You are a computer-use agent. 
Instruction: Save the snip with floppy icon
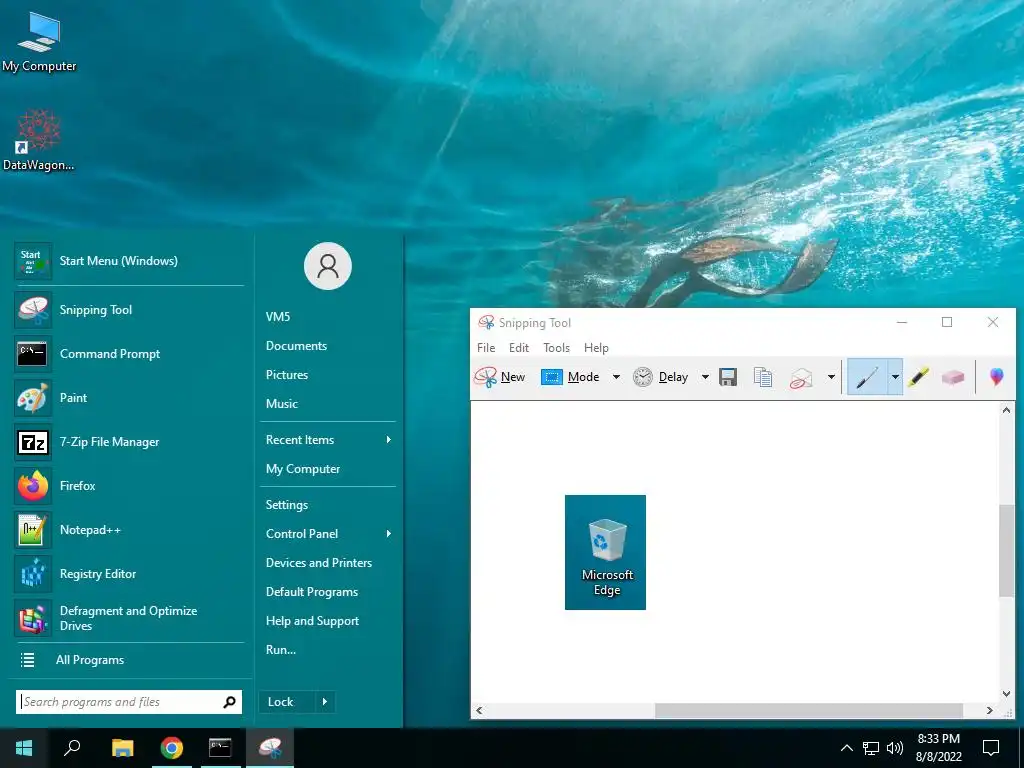pyautogui.click(x=728, y=377)
